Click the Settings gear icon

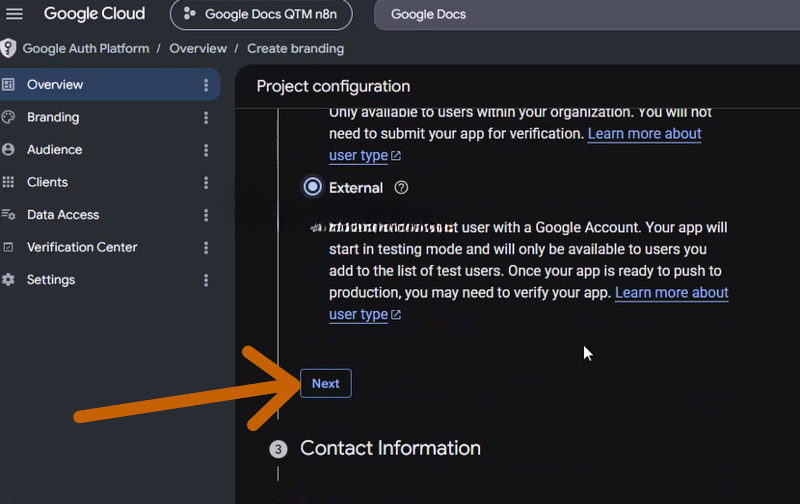pos(8,280)
